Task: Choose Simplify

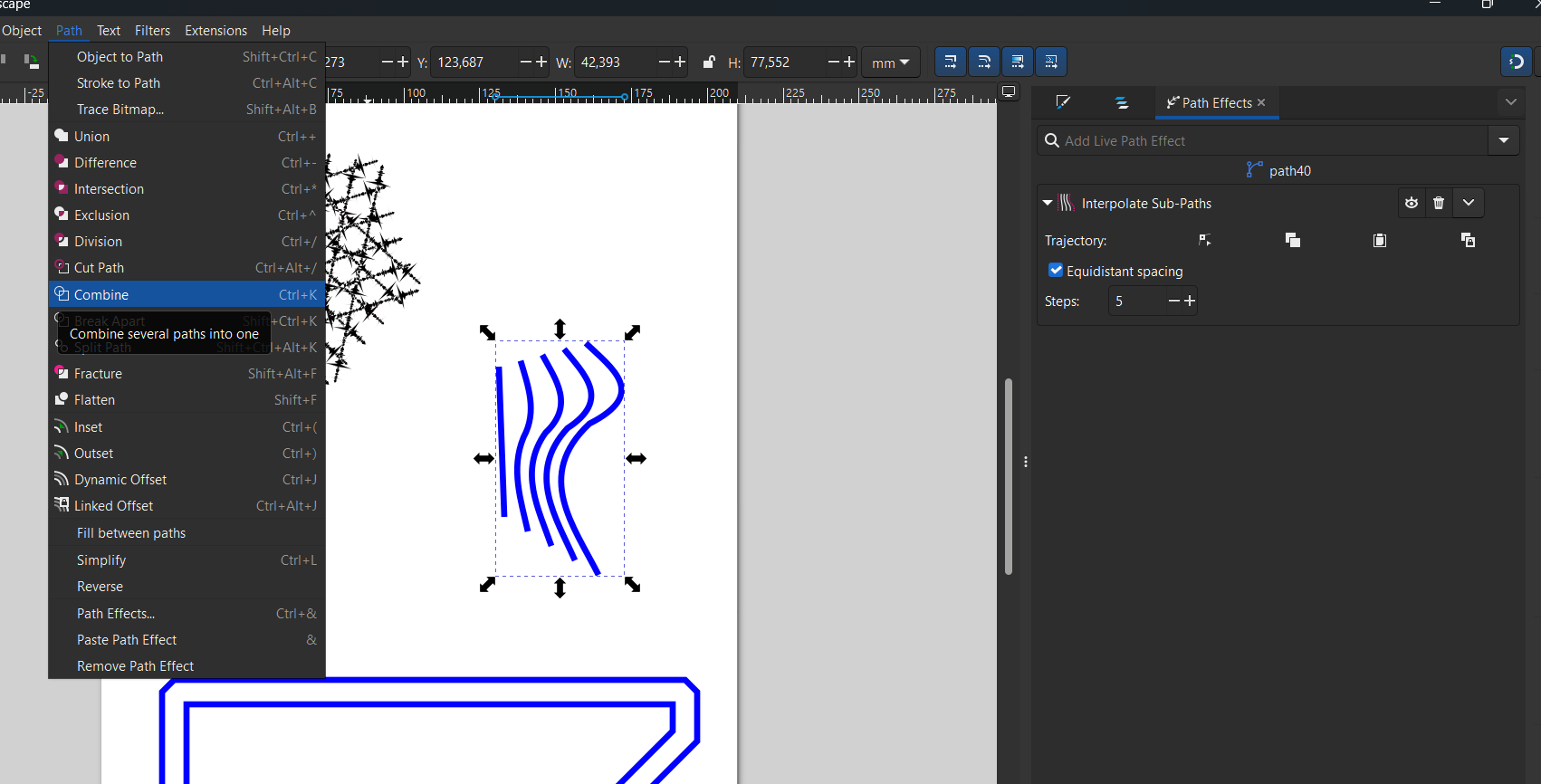Action: (187, 560)
